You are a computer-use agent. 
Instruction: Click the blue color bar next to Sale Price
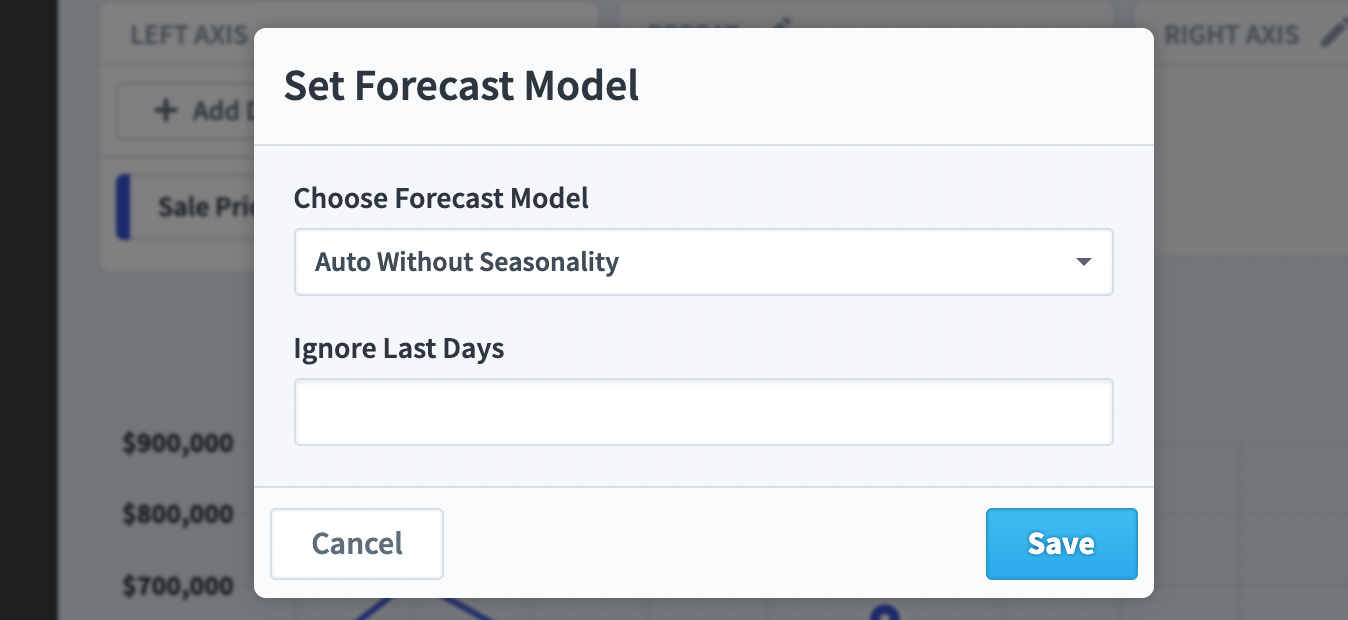(123, 207)
